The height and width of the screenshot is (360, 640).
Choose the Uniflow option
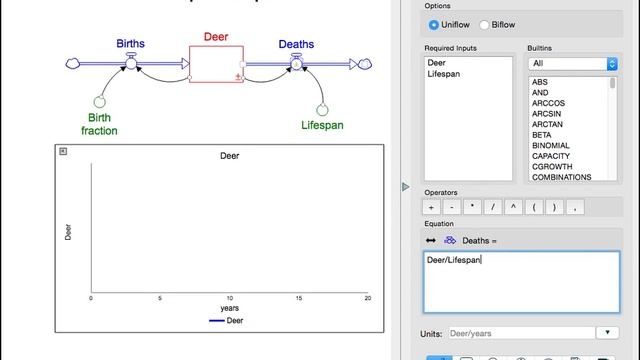click(x=449, y=25)
